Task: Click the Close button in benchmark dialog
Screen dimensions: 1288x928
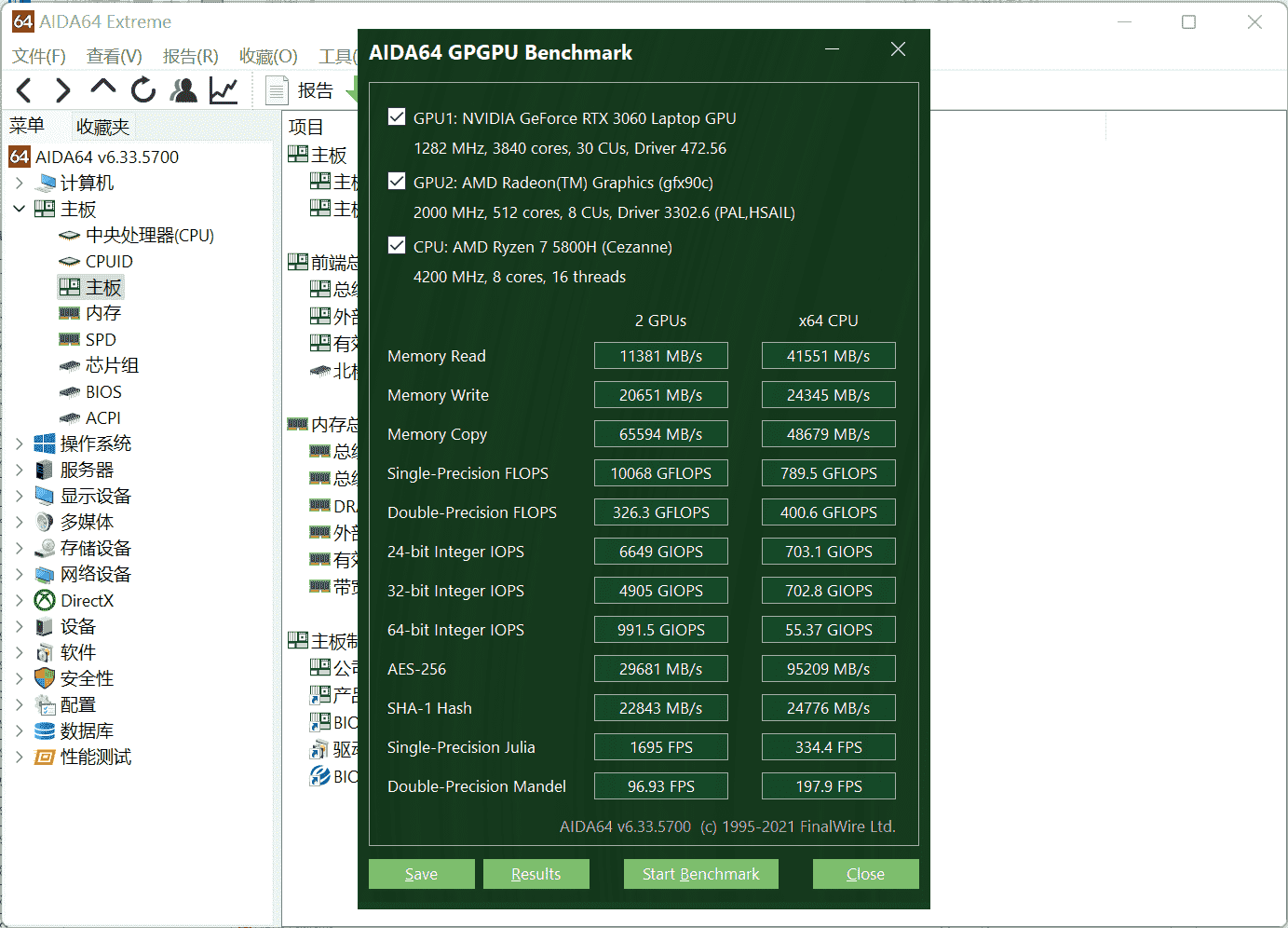Action: tap(866, 874)
